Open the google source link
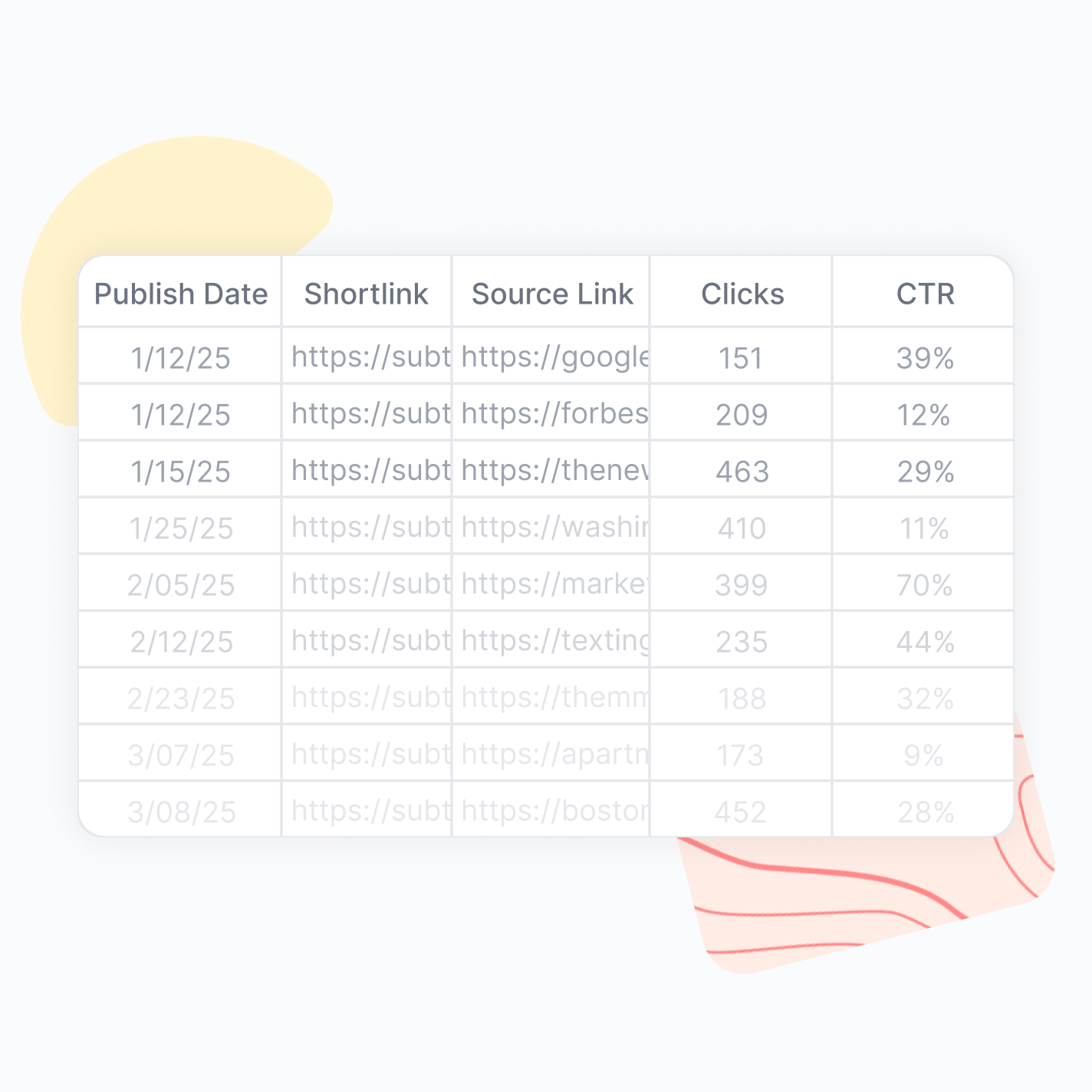Screen dimensions: 1092x1092 (555, 357)
